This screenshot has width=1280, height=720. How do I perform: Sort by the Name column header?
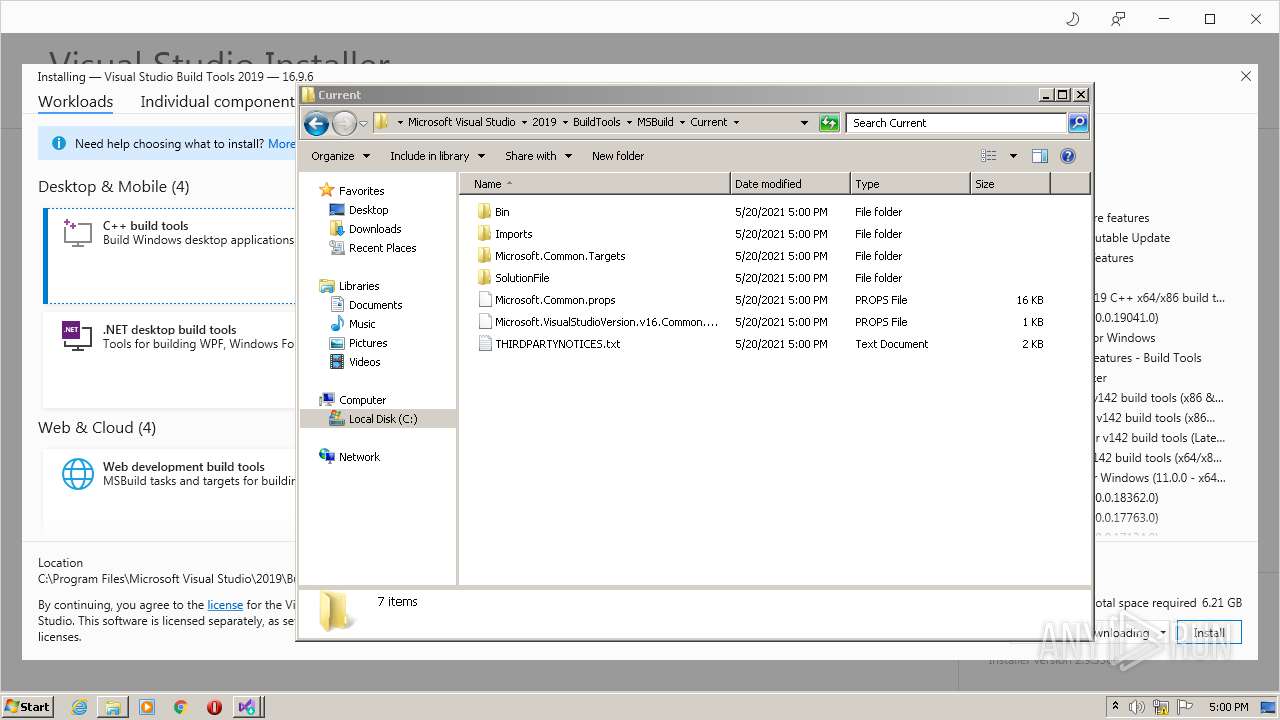click(x=595, y=184)
